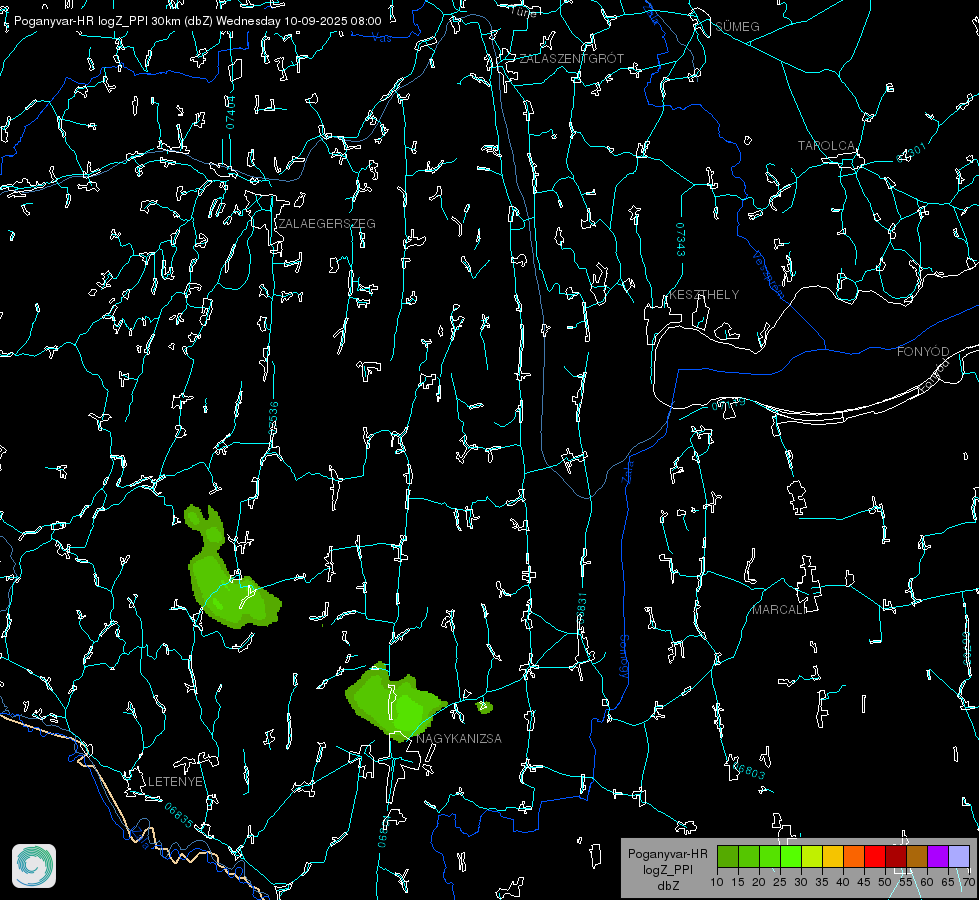This screenshot has width=979, height=900.
Task: Click the 06835 road number label
Action: (x=179, y=815)
